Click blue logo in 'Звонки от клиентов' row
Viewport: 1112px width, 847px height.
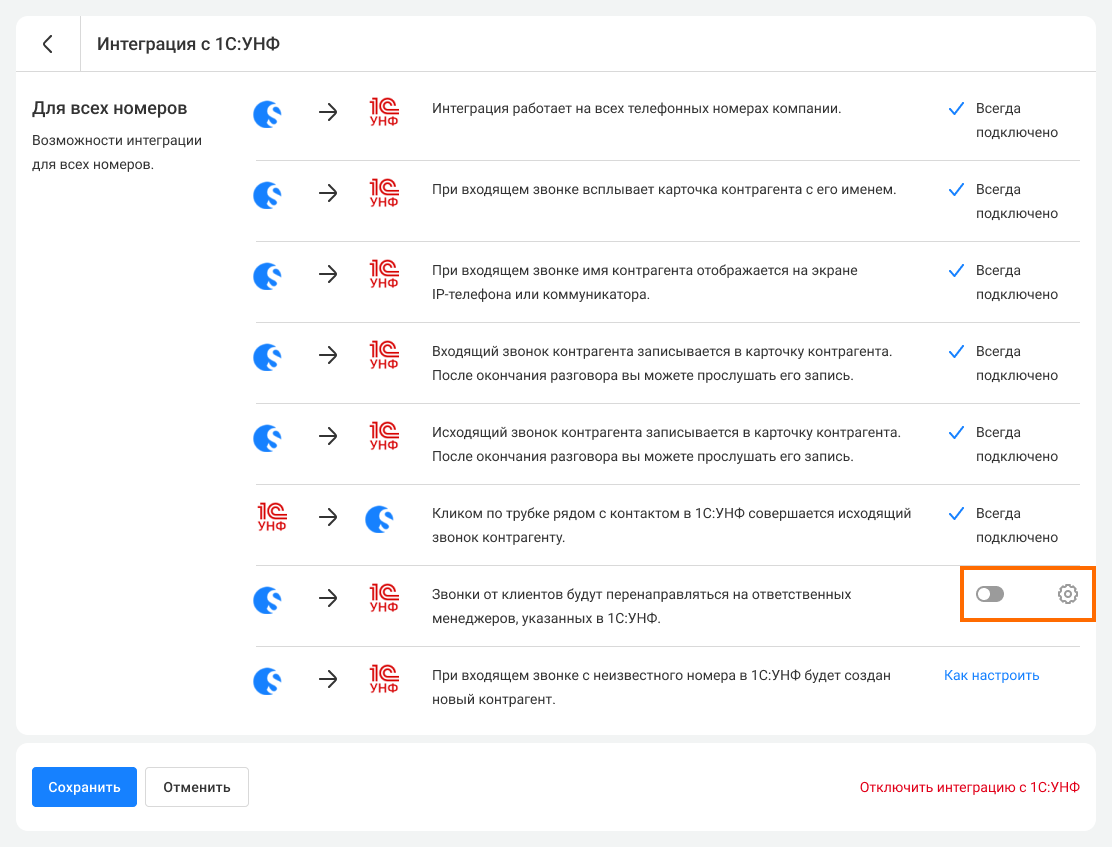268,599
